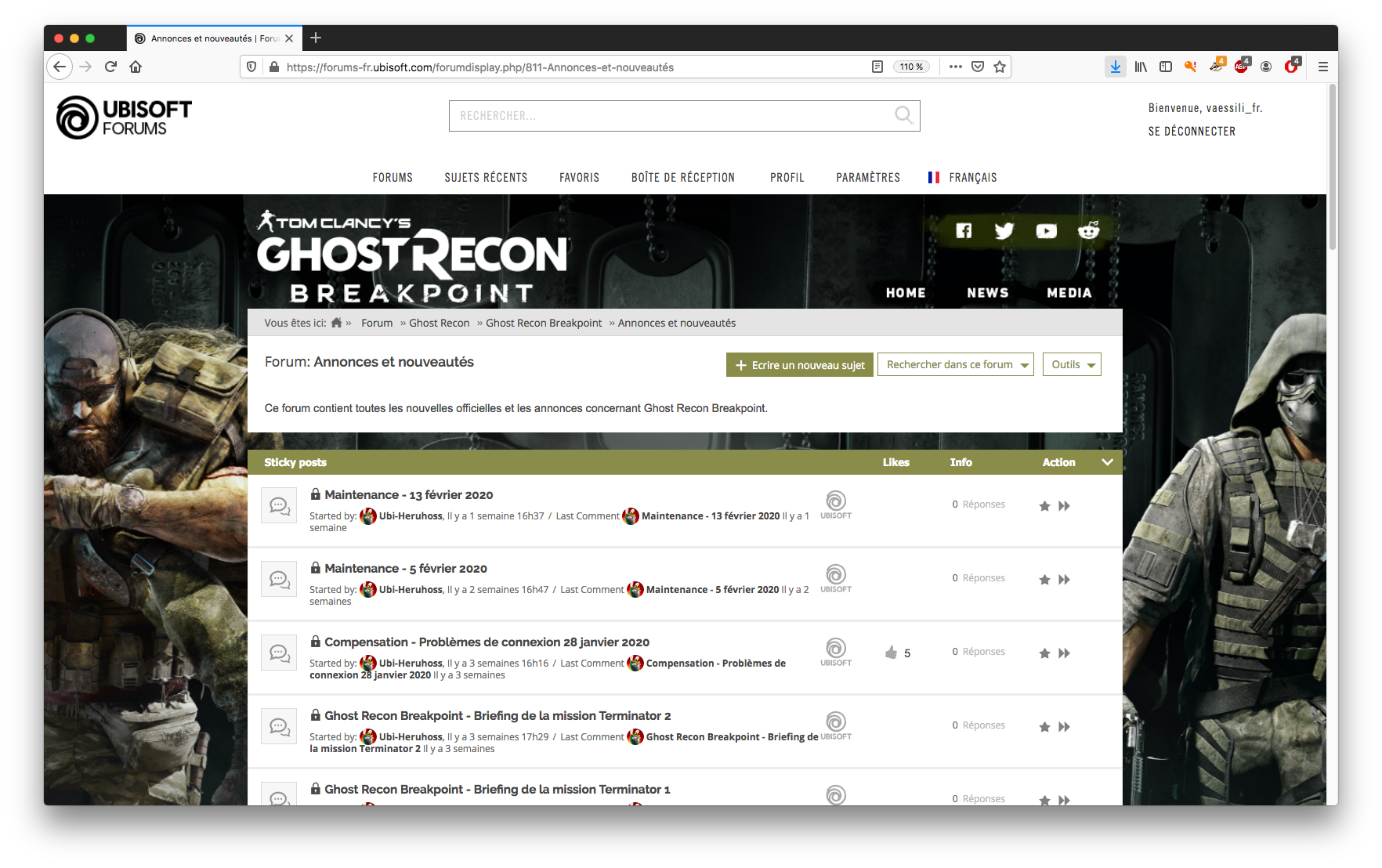The image size is (1382, 868).
Task: Open page actions three-dots menu
Action: [x=956, y=67]
